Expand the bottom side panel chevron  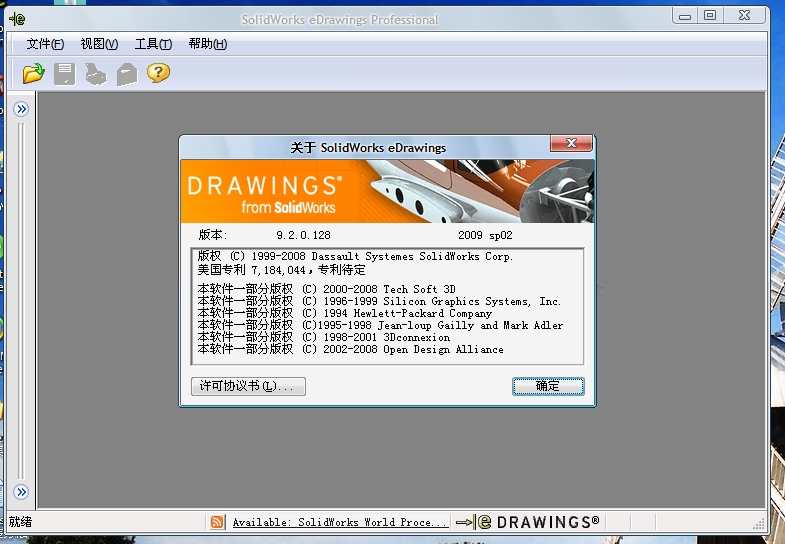click(x=21, y=492)
